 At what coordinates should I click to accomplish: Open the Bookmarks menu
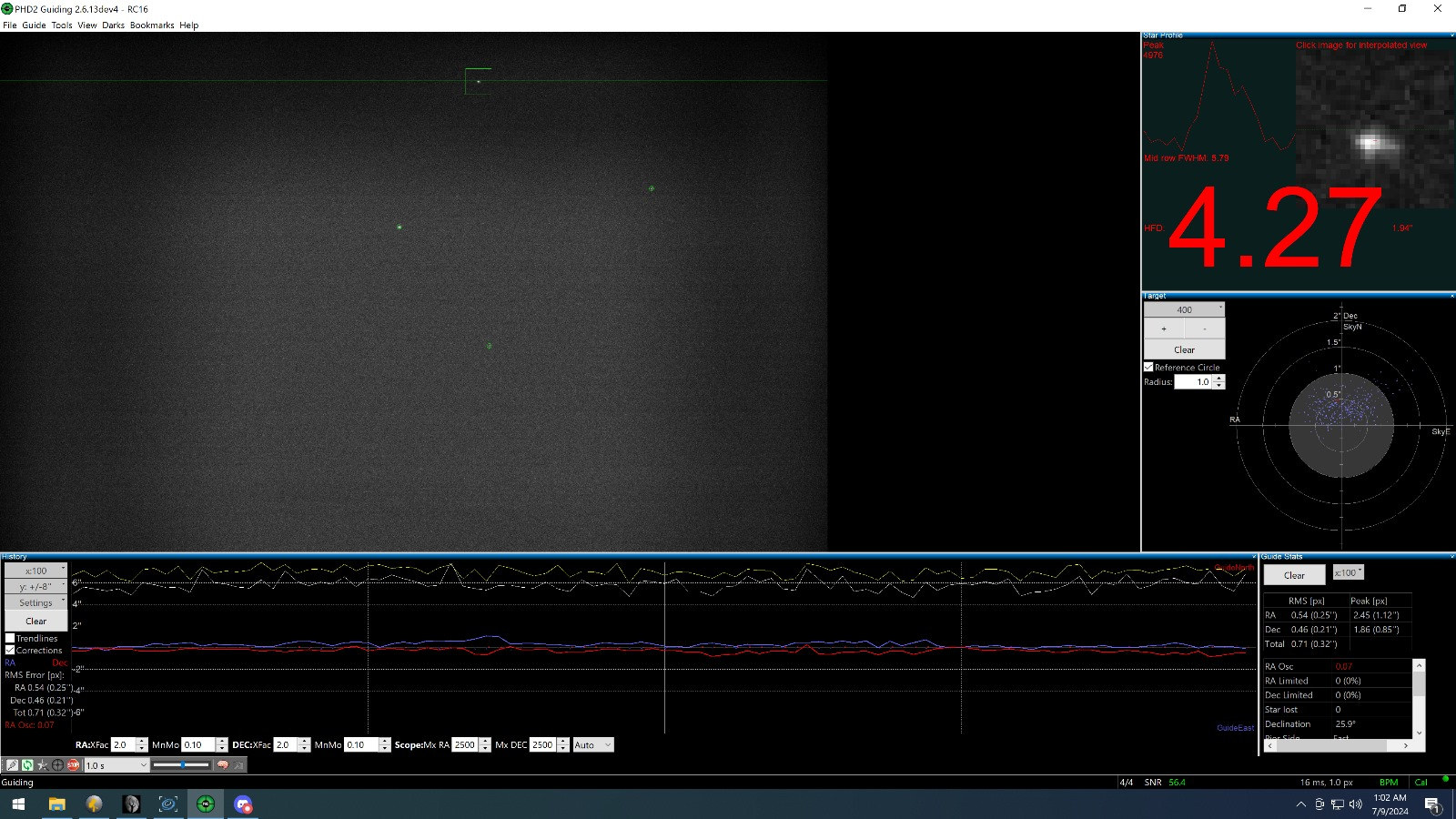point(152,25)
